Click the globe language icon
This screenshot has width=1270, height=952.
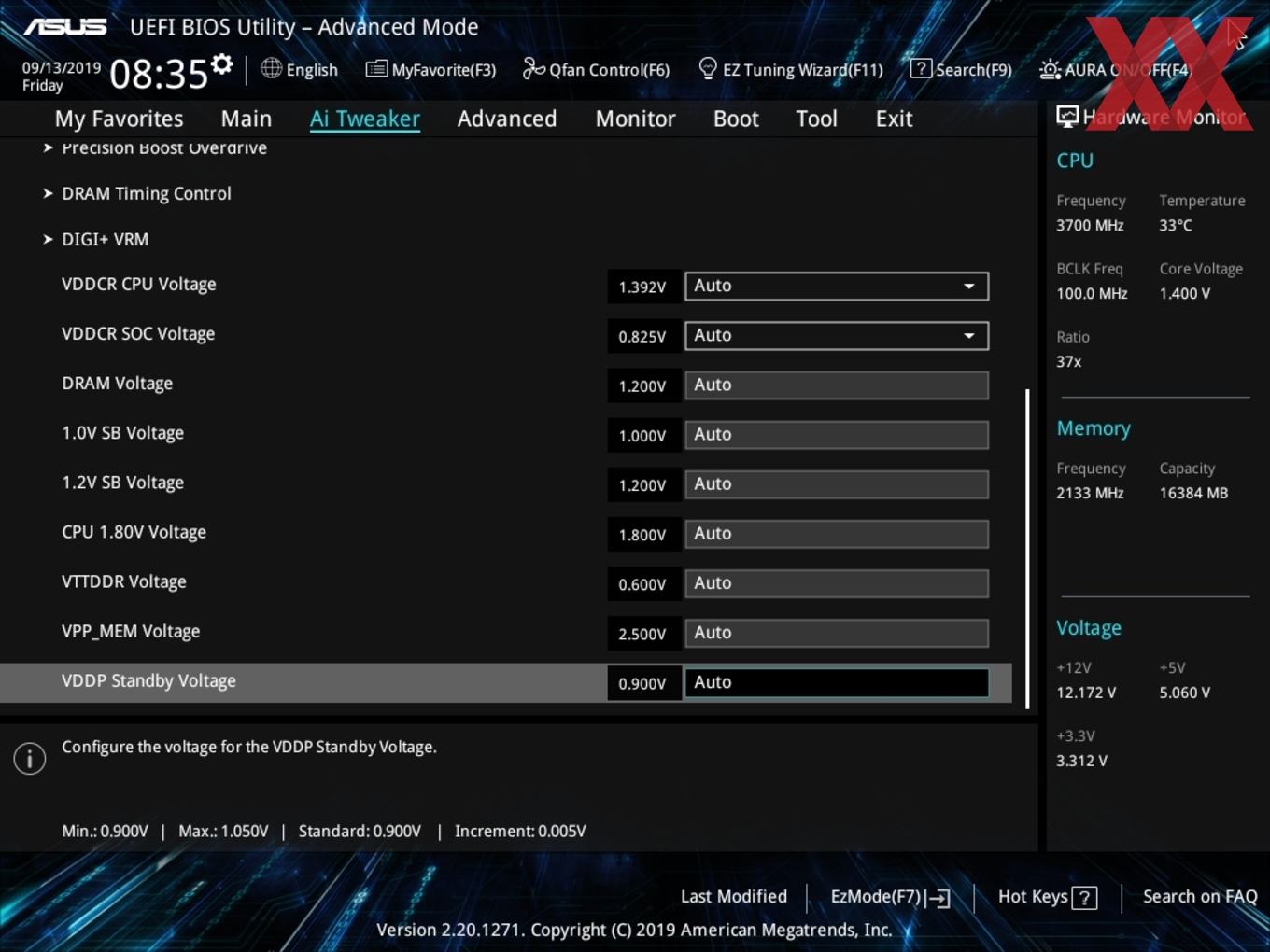271,68
